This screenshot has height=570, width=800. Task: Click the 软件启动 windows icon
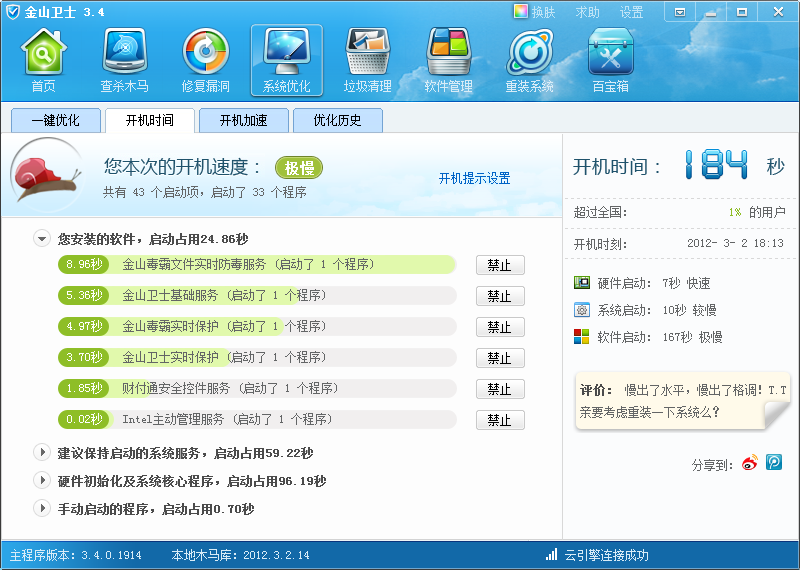pos(582,337)
